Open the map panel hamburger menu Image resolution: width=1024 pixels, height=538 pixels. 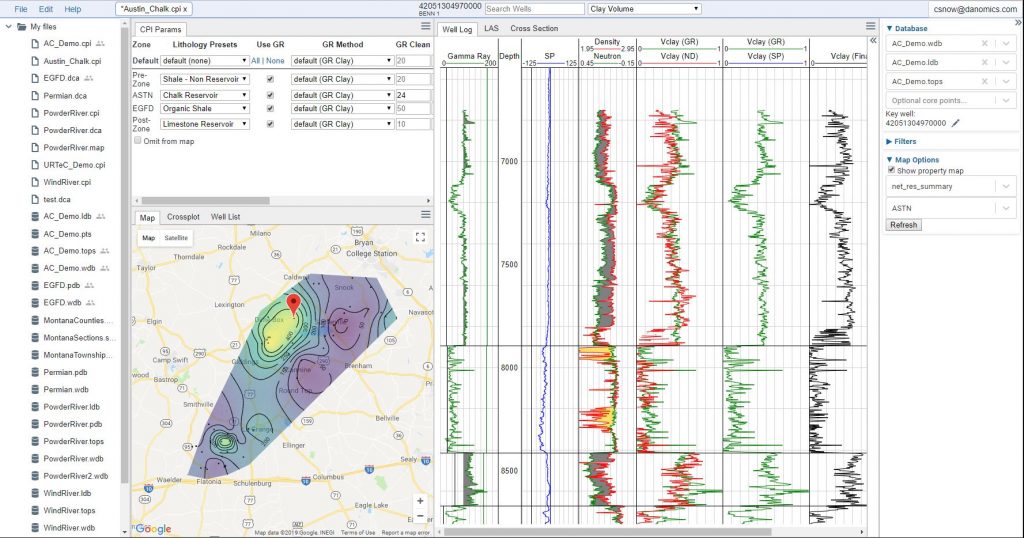(x=426, y=214)
